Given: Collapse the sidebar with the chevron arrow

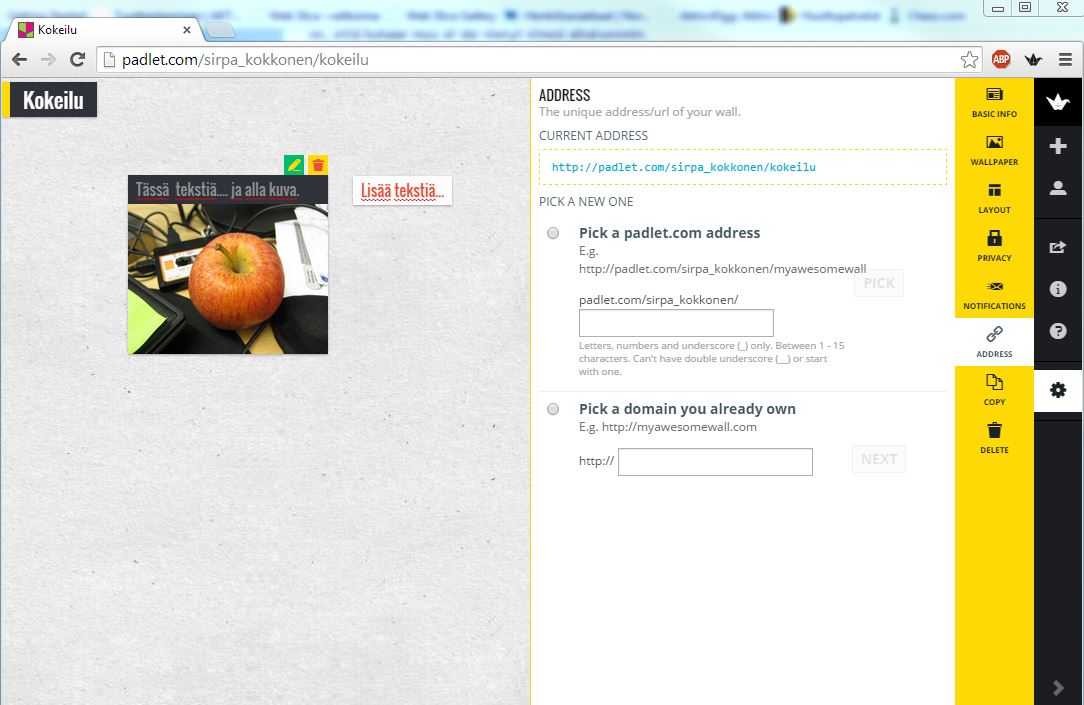Looking at the screenshot, I should (1058, 687).
